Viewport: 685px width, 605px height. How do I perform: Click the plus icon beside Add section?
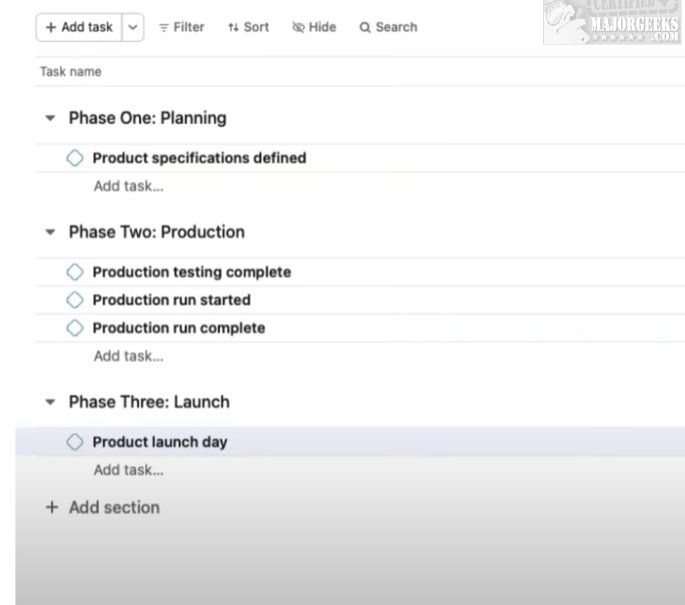(x=52, y=508)
